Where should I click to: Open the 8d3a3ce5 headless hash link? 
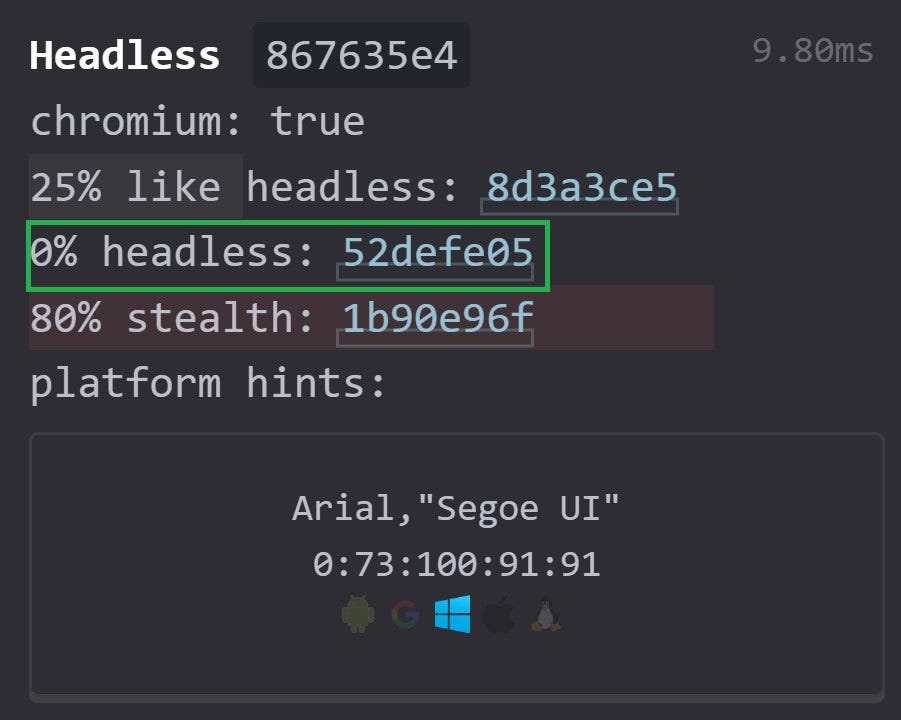point(580,187)
